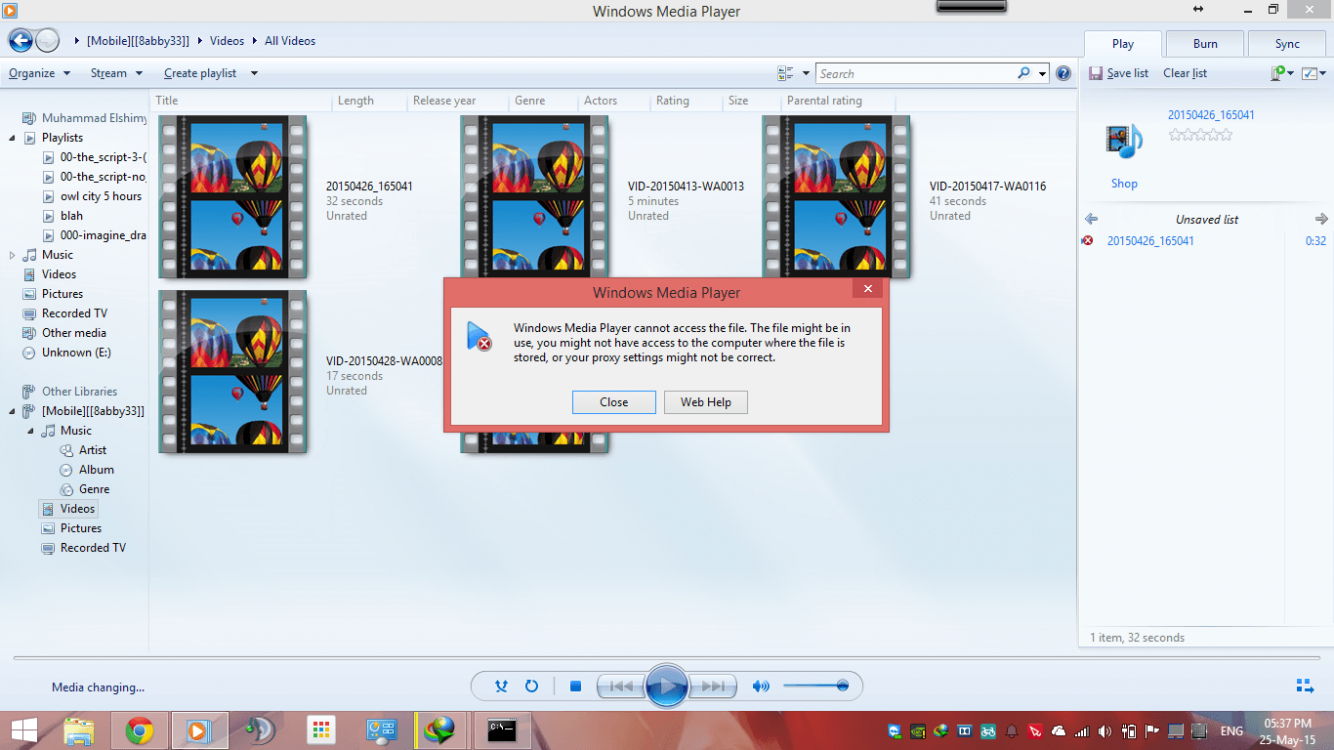Go to previous track

[x=621, y=686]
